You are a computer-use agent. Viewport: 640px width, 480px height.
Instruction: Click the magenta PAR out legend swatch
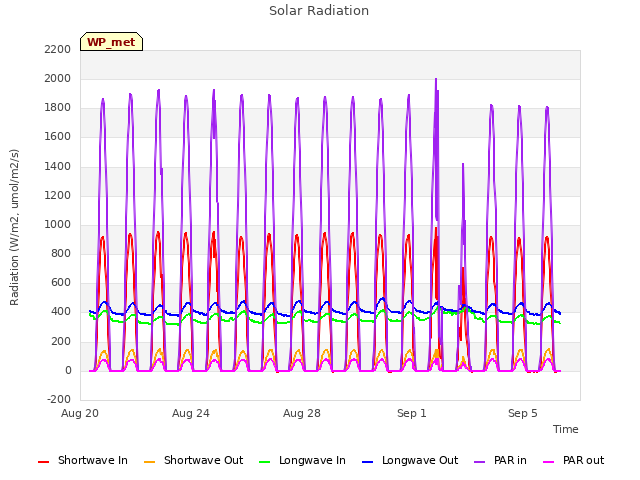pos(549,462)
